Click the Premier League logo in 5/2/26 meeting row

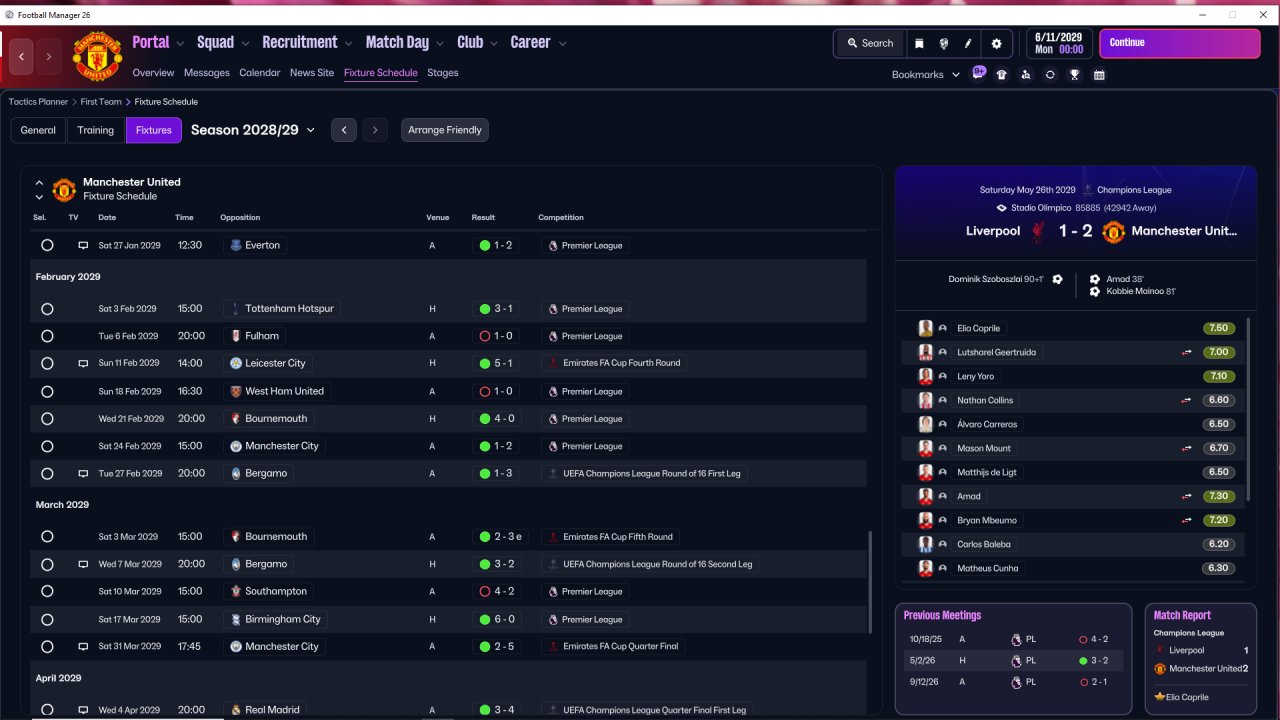pos(1016,661)
